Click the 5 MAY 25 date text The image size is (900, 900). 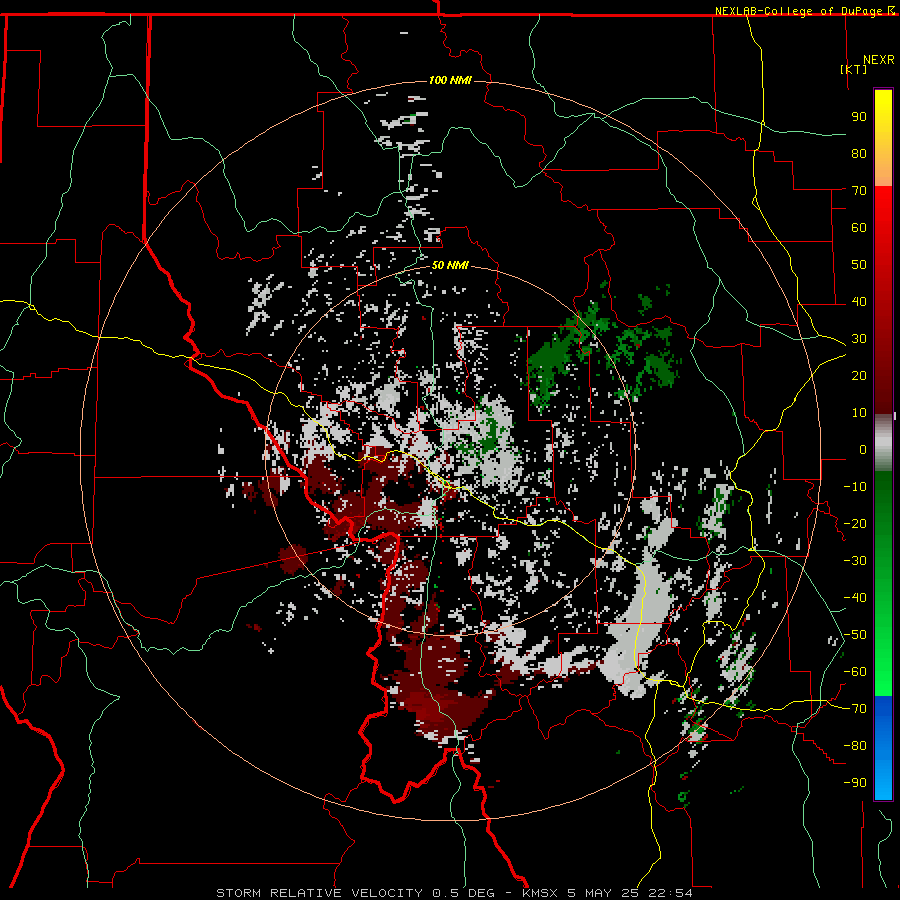604,893
